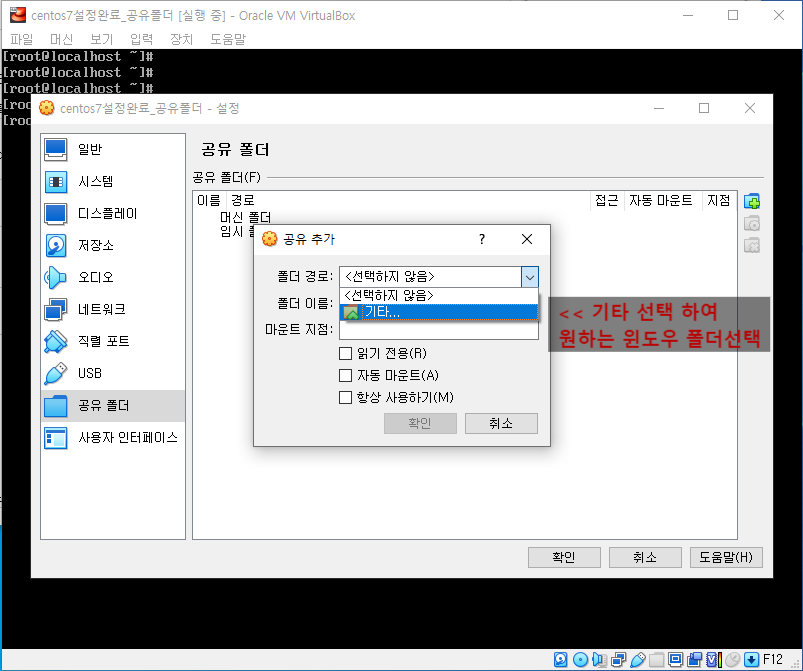
Task: Click the network status bar icon
Action: 618,660
